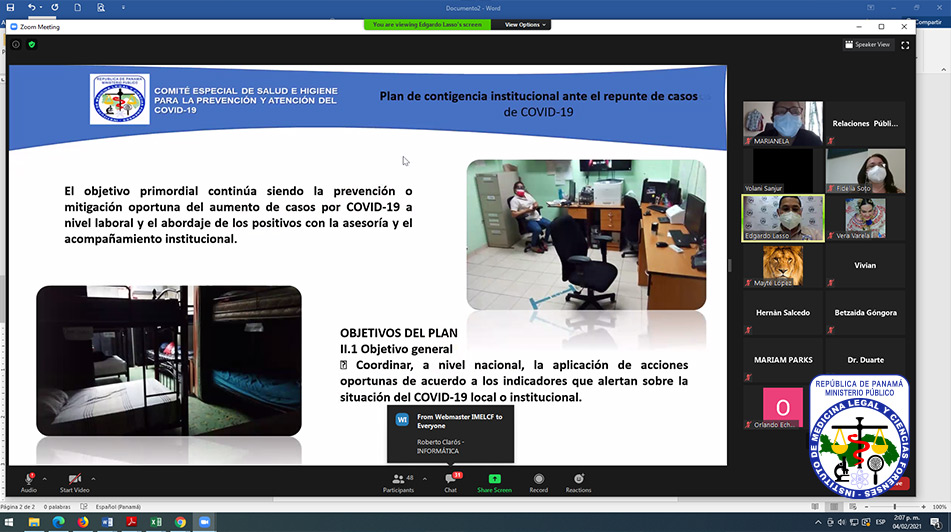The width and height of the screenshot is (951, 532).
Task: Click 100% zoom level in Word
Action: tap(939, 507)
